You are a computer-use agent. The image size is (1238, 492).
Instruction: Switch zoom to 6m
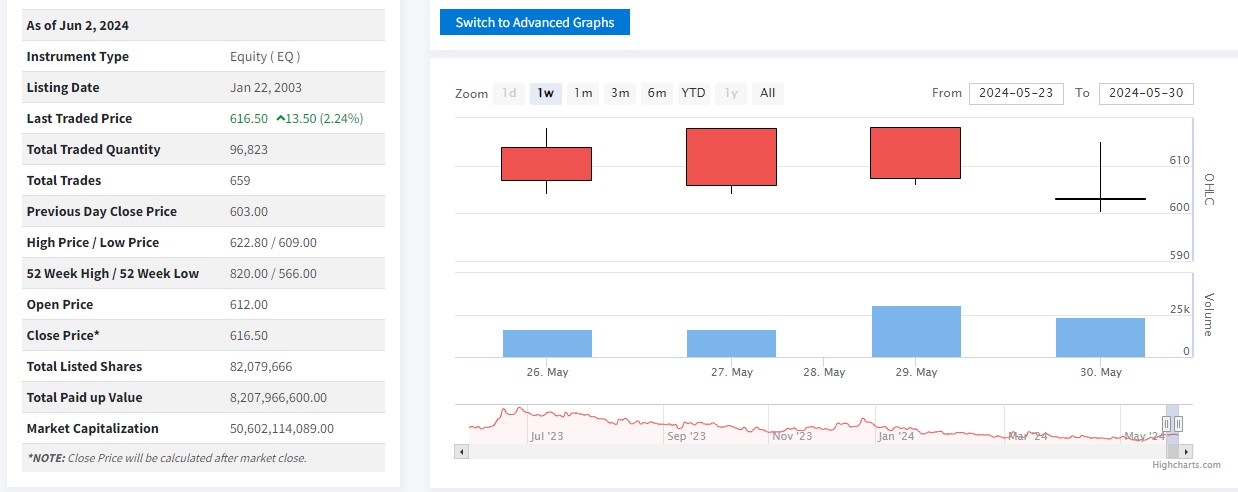(x=657, y=93)
